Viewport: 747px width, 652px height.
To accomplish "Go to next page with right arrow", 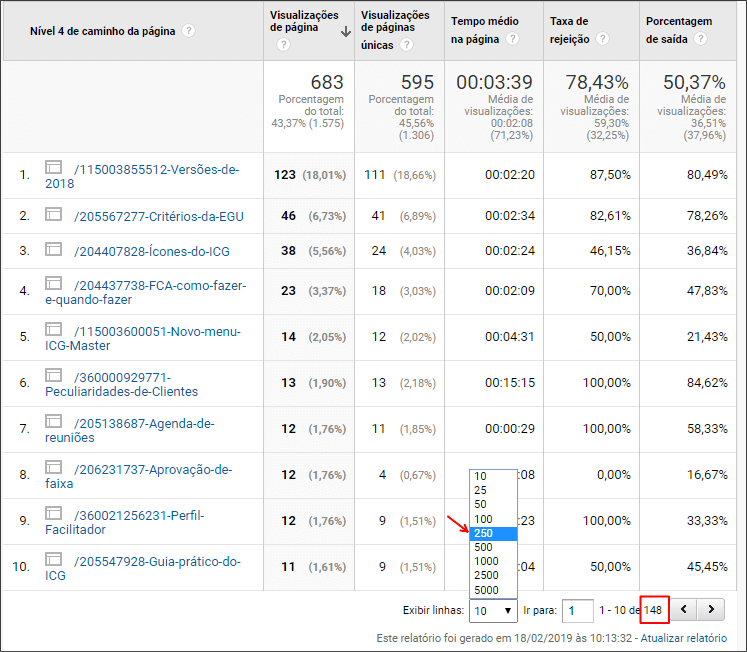I will tap(711, 609).
